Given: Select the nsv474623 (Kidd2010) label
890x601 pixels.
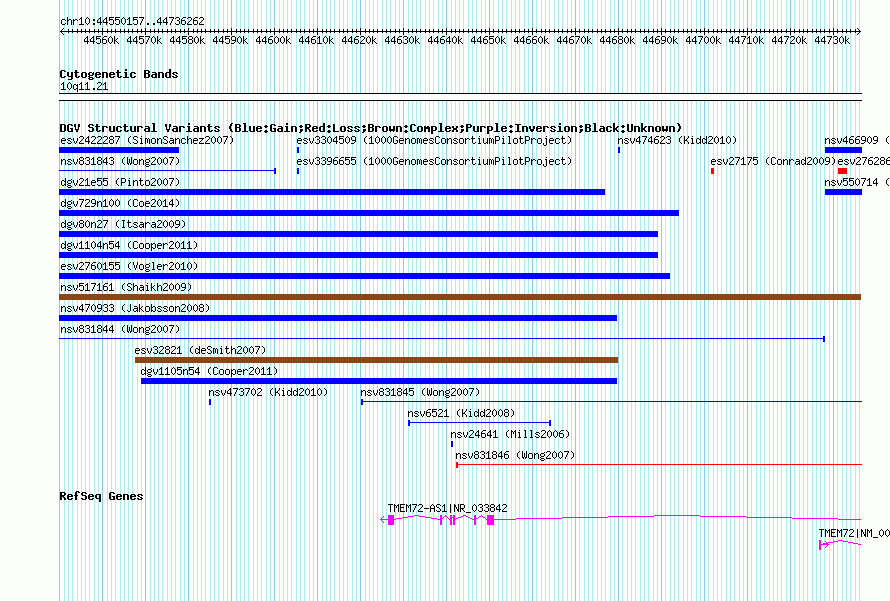Looking at the screenshot, I should [x=677, y=140].
